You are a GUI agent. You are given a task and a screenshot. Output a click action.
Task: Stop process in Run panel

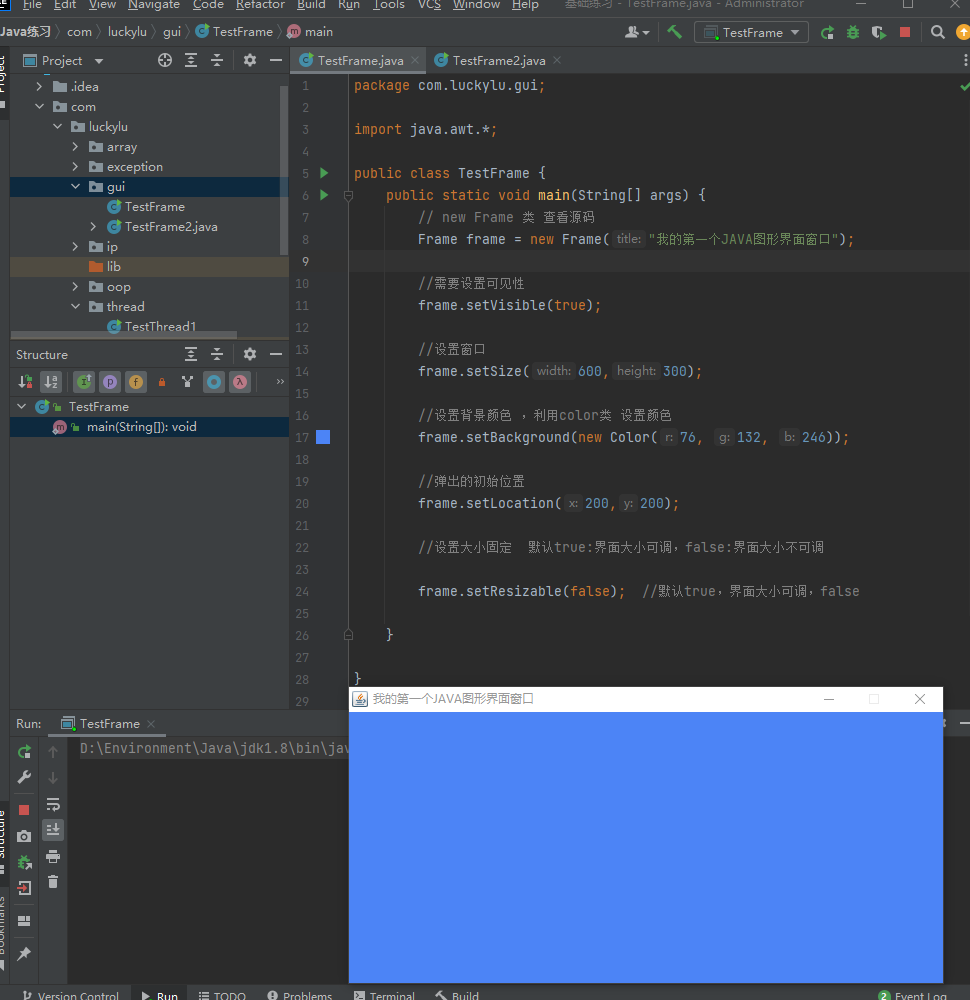click(24, 810)
